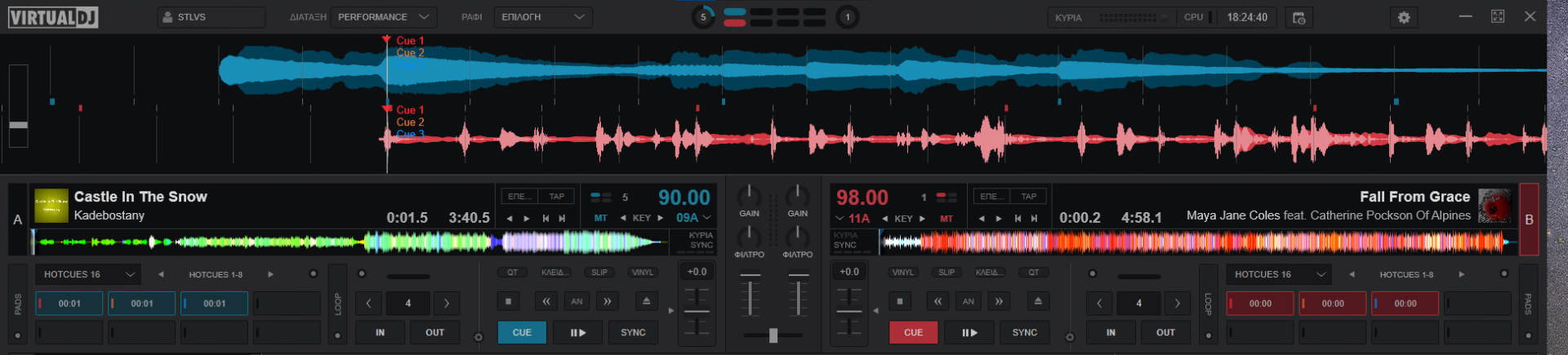Click the deck A pitch fader

pyautogui.click(x=697, y=311)
